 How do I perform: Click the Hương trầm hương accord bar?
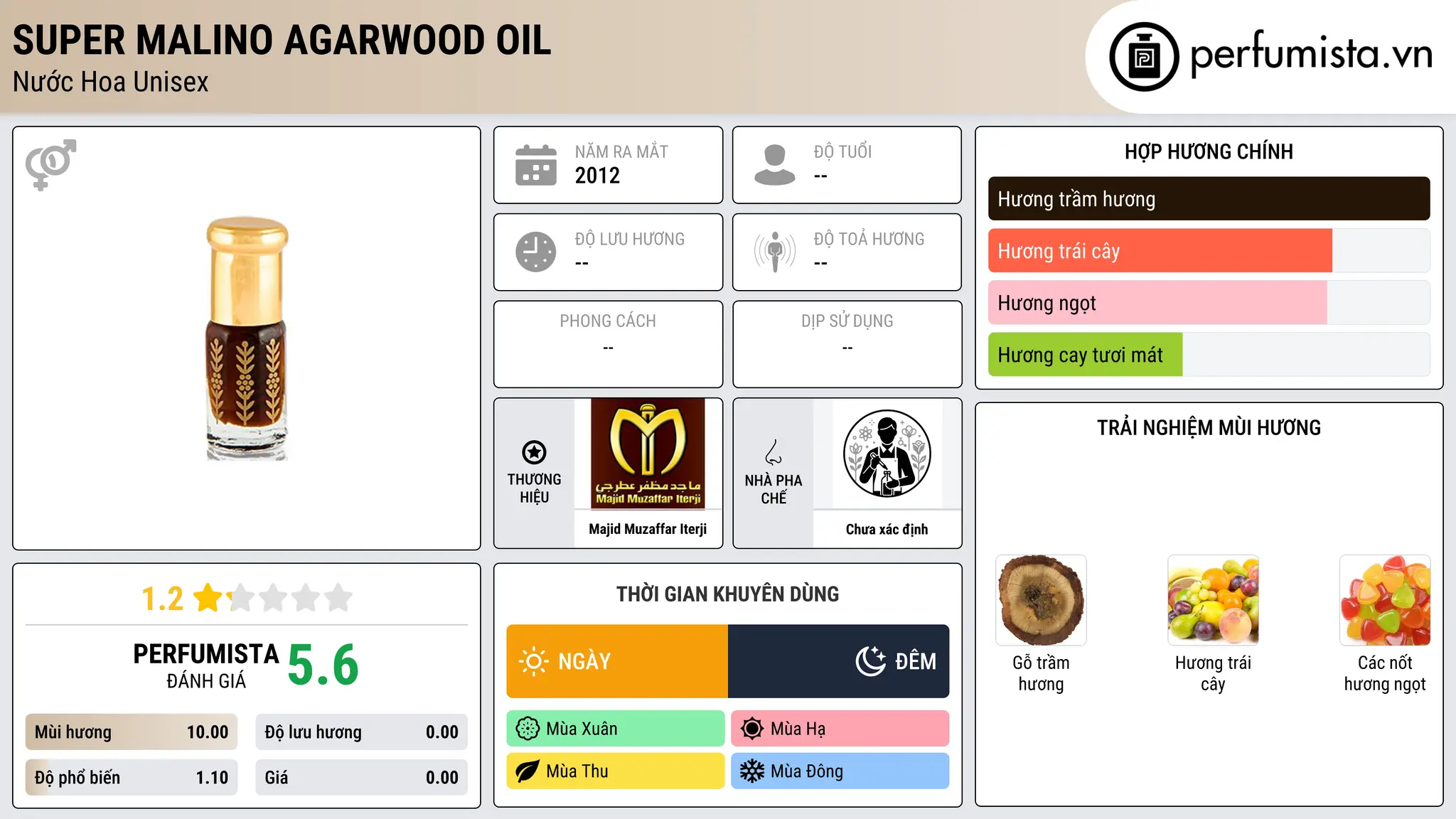pos(1209,199)
